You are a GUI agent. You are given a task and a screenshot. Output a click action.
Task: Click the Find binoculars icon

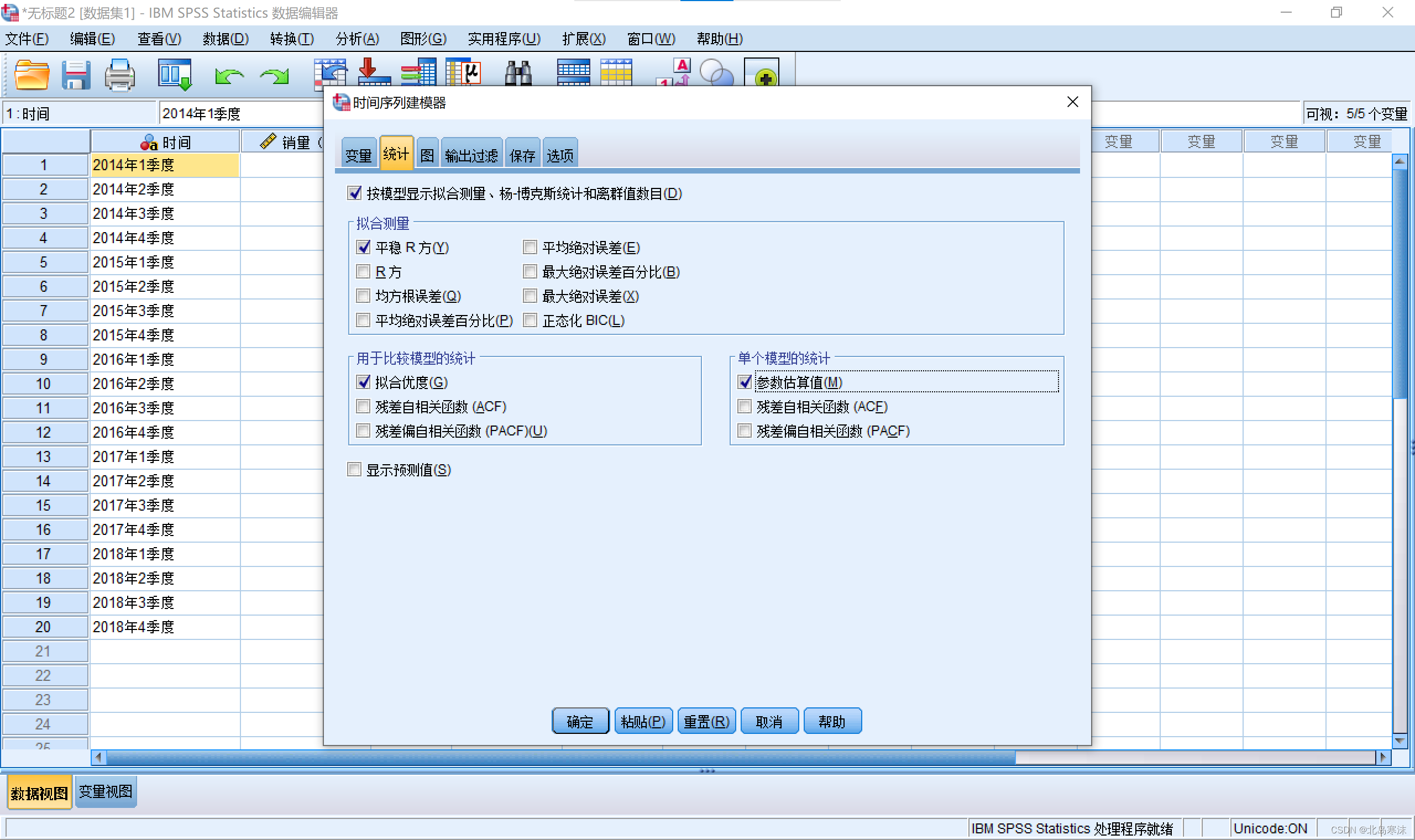tap(517, 75)
